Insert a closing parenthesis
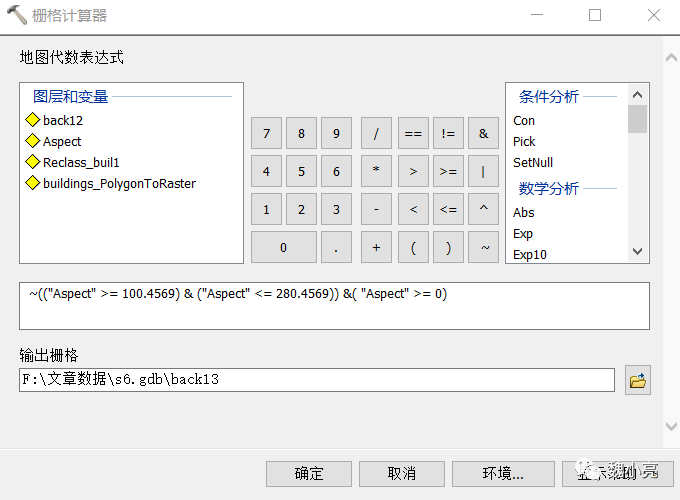The image size is (680, 500). click(x=448, y=247)
